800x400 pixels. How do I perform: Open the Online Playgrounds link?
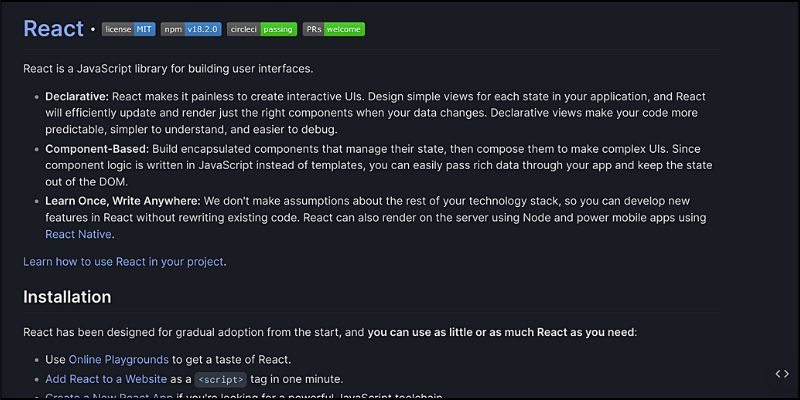[x=120, y=359]
